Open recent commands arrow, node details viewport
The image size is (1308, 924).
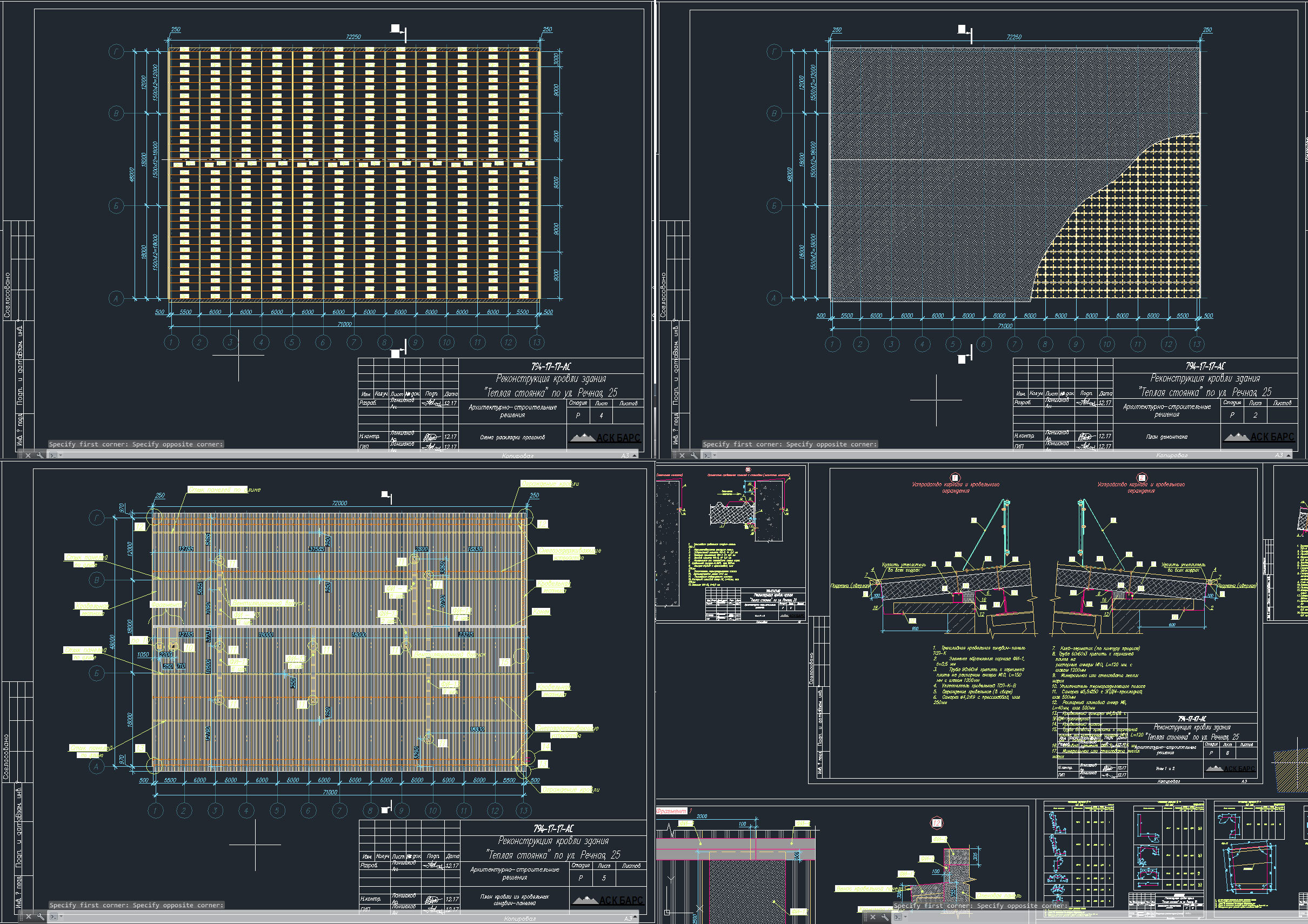(x=905, y=916)
